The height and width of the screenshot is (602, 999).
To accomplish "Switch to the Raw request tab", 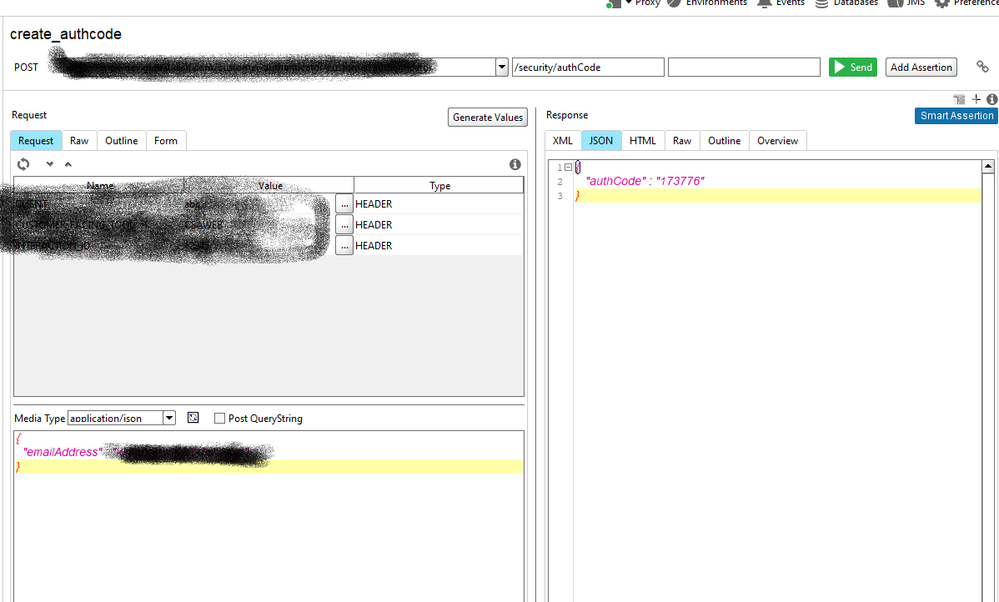I will 79,140.
